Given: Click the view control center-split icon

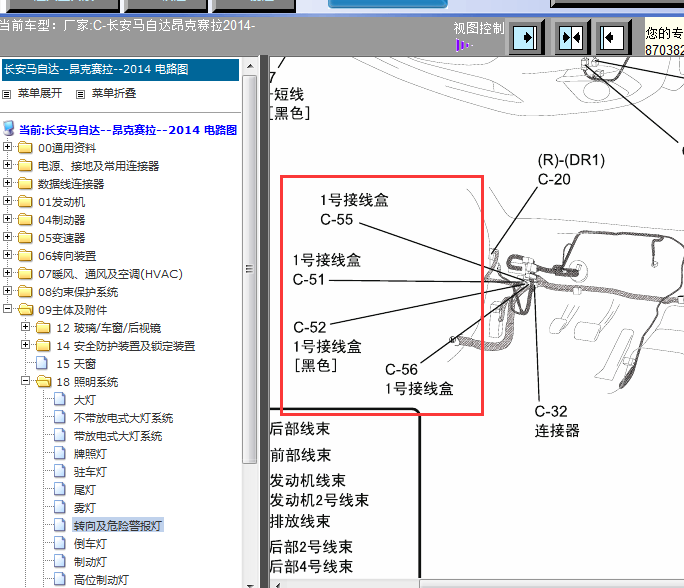Looking at the screenshot, I should pyautogui.click(x=571, y=38).
